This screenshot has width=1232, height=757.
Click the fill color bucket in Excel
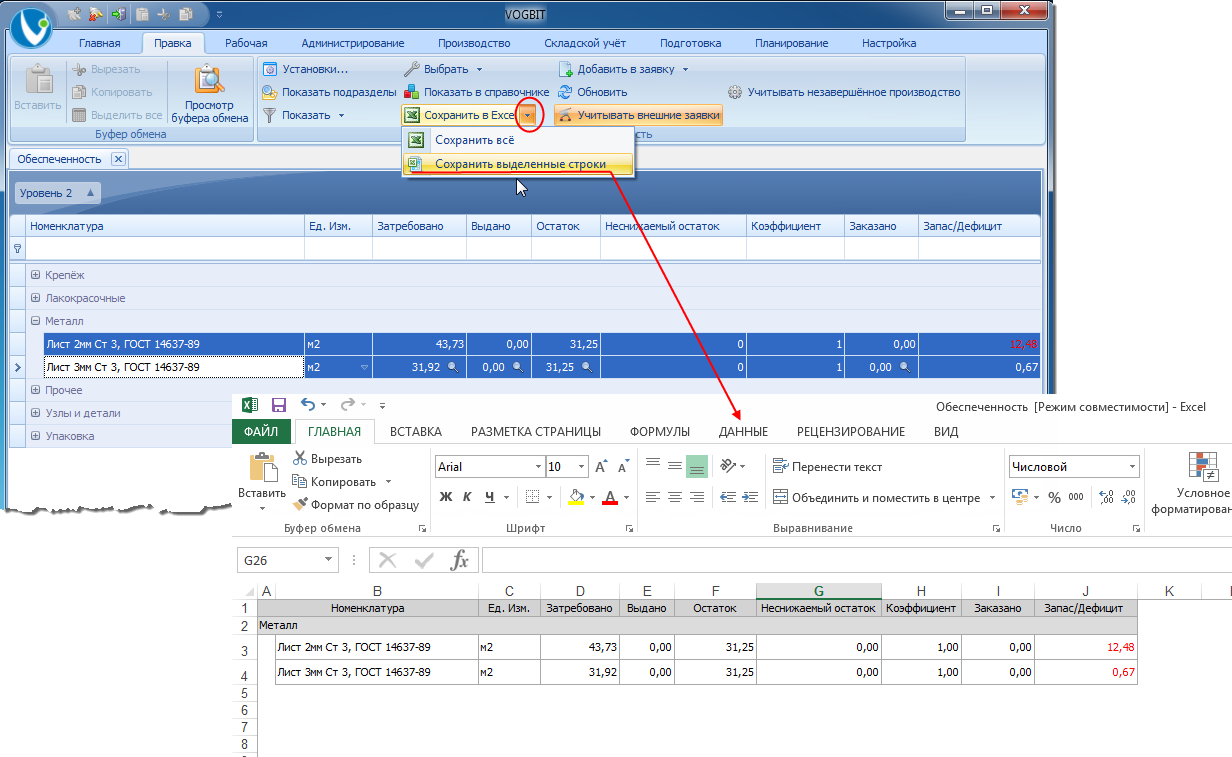coord(576,497)
